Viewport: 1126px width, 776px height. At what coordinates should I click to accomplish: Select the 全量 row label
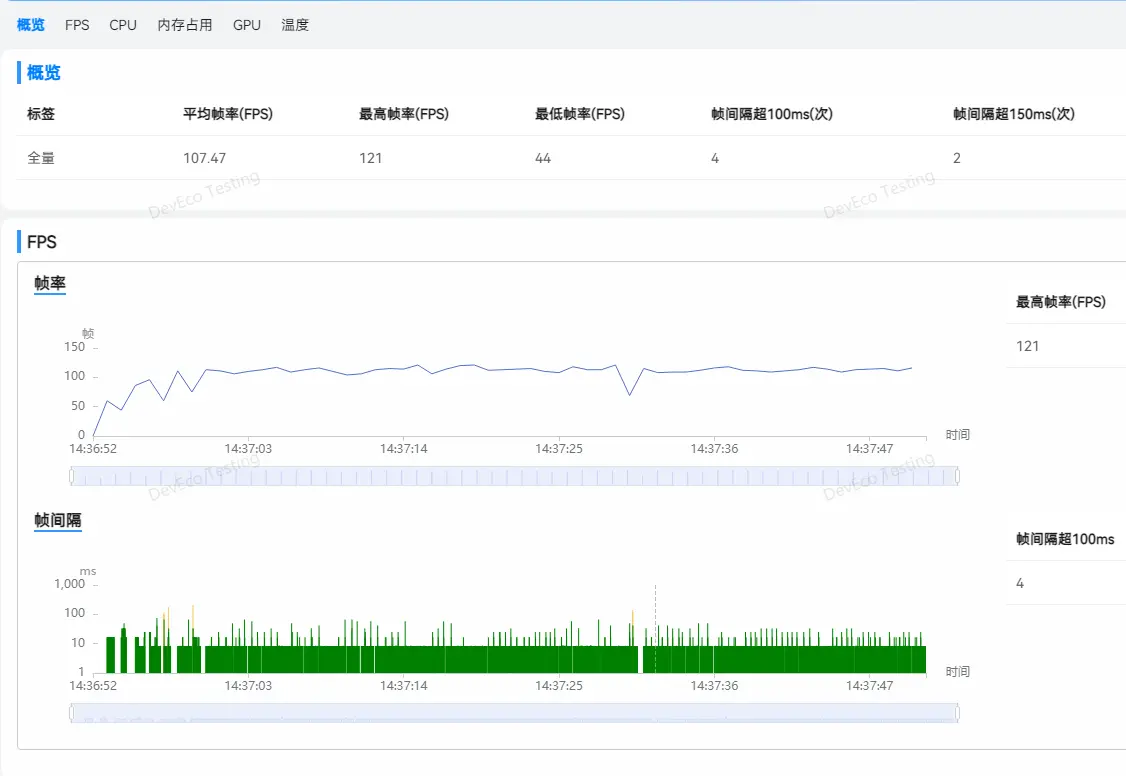click(41, 158)
